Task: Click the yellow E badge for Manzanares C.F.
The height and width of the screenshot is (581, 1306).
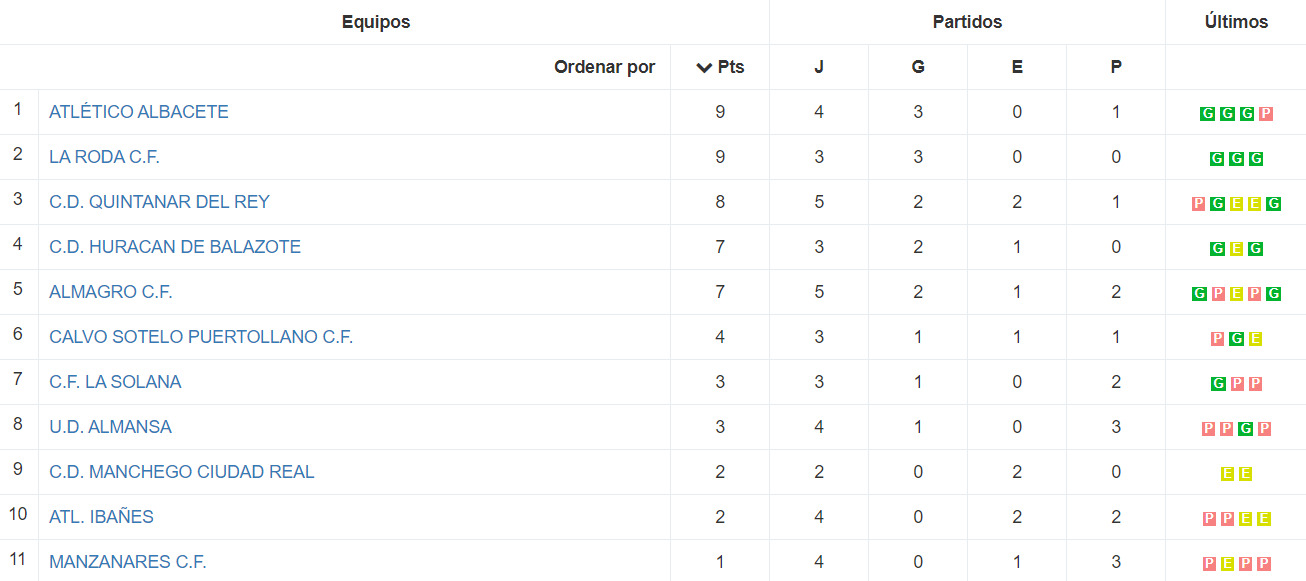Action: coord(1227,564)
